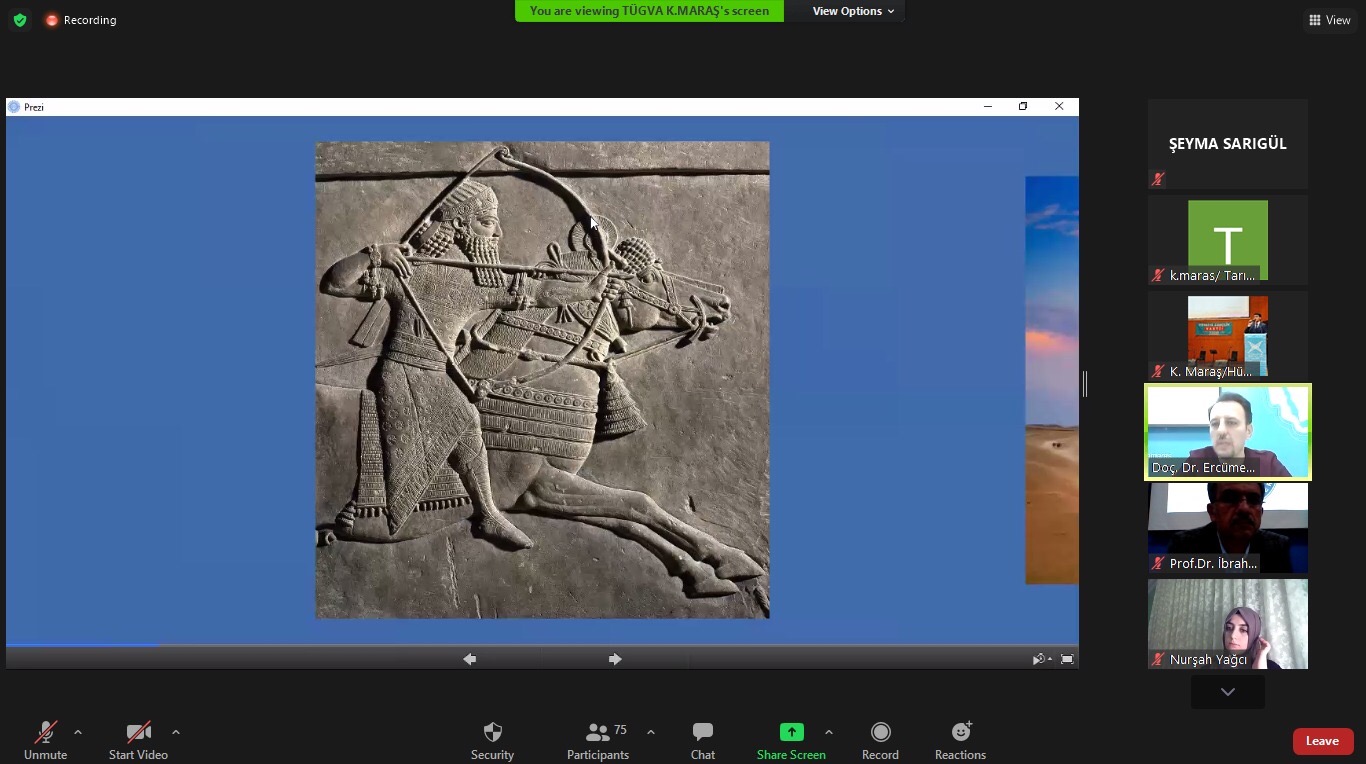Unmute the microphone
1366x764 pixels.
(45, 733)
